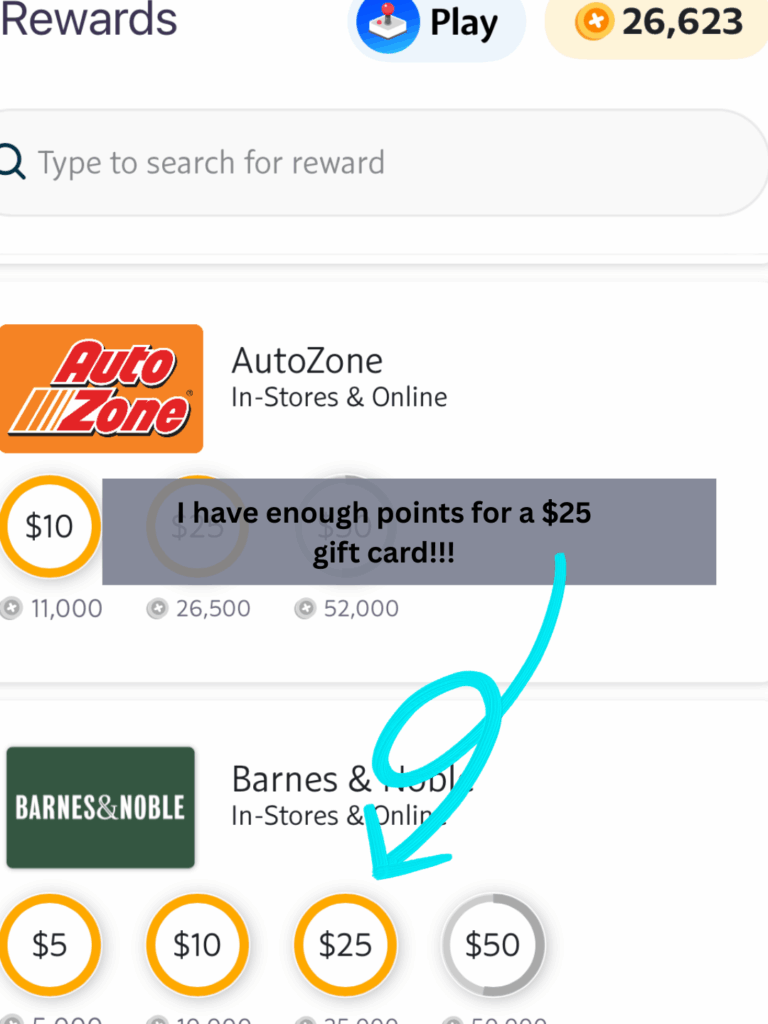Tap the 26,623 points balance
This screenshot has height=1024, width=768.
(683, 22)
